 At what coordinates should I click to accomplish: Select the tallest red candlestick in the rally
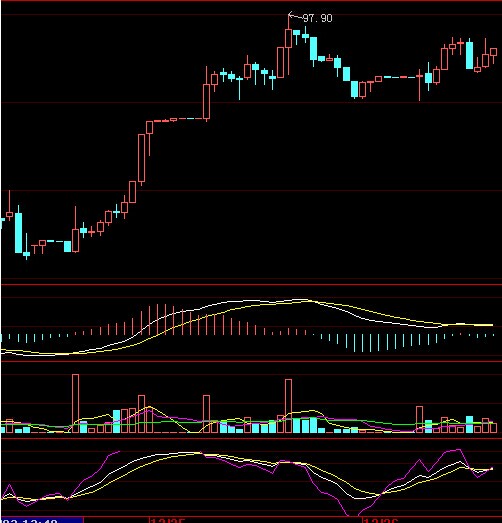point(141,159)
